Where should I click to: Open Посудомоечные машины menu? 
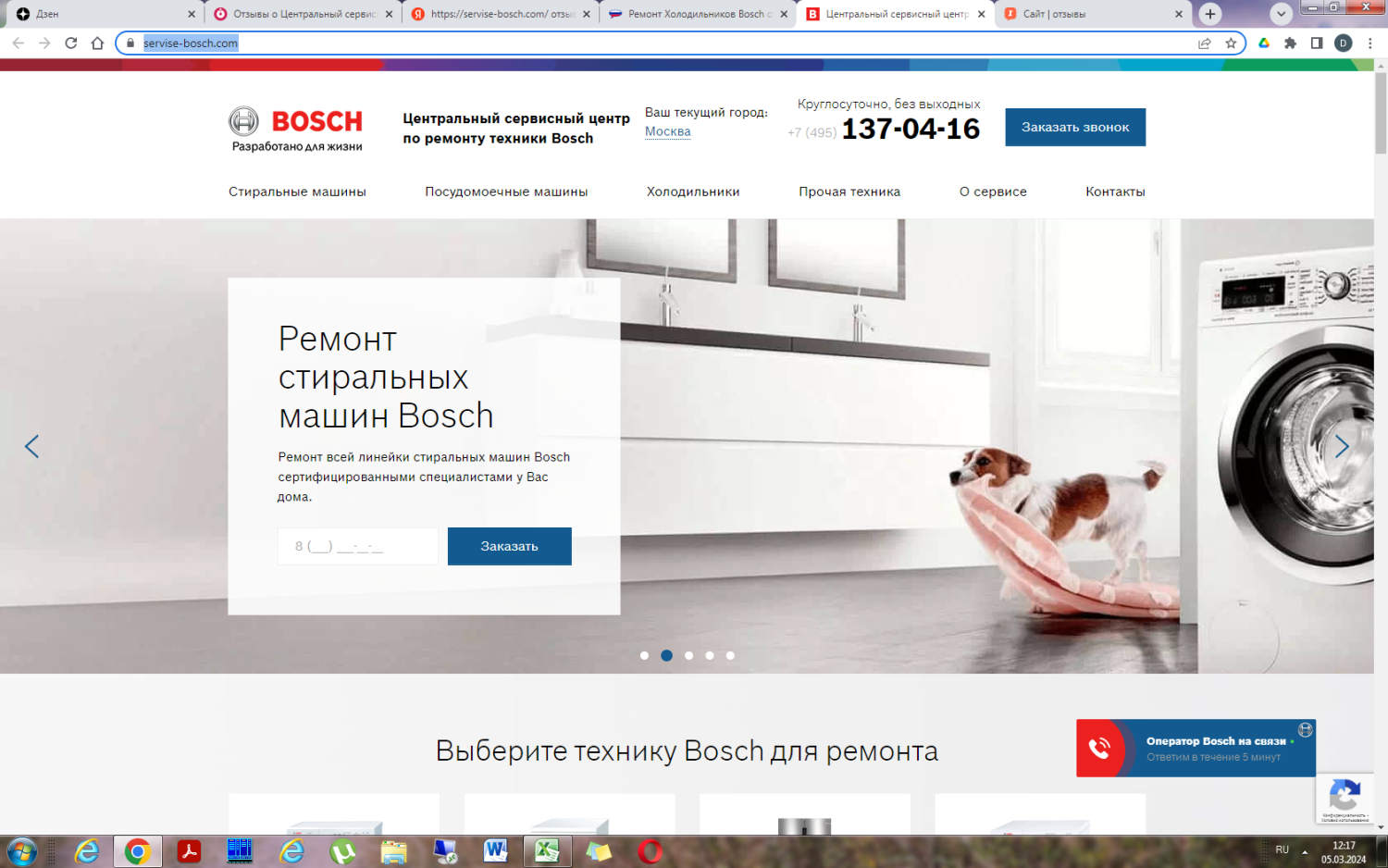pyautogui.click(x=506, y=192)
